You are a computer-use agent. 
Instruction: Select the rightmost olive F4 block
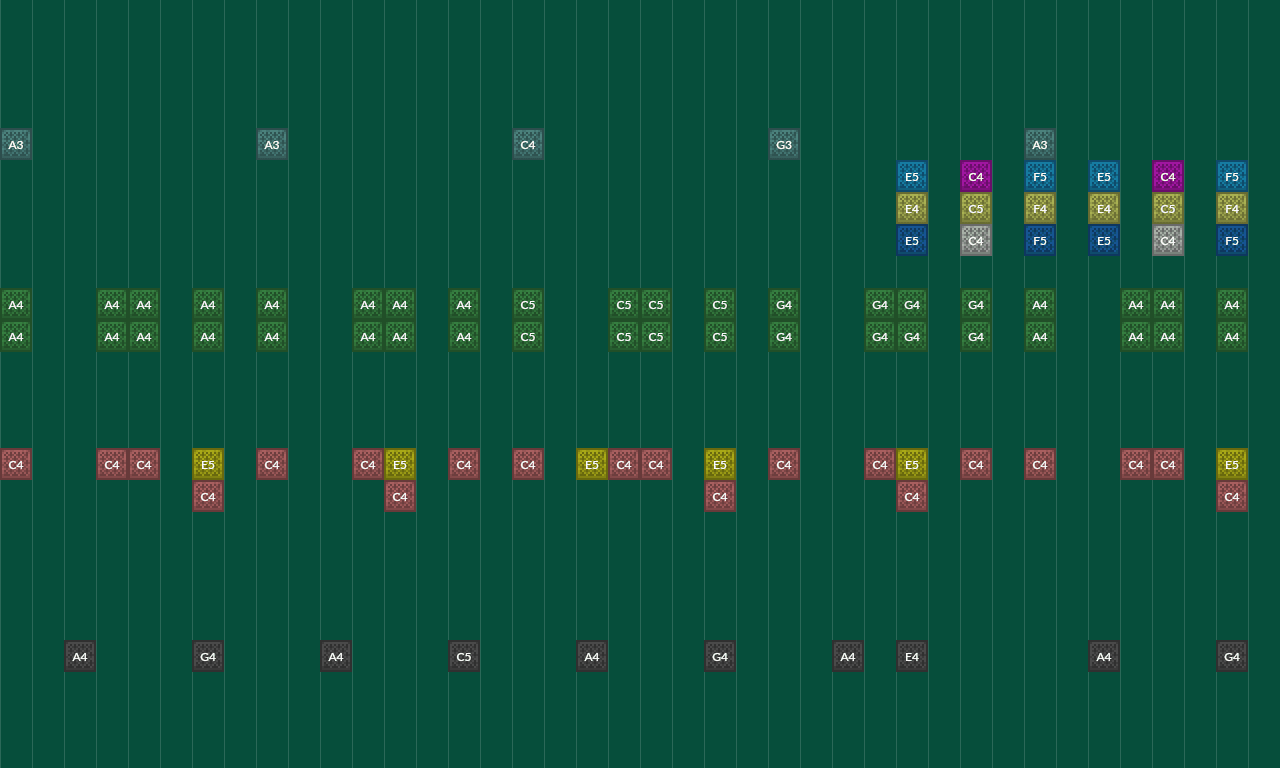tap(1232, 208)
